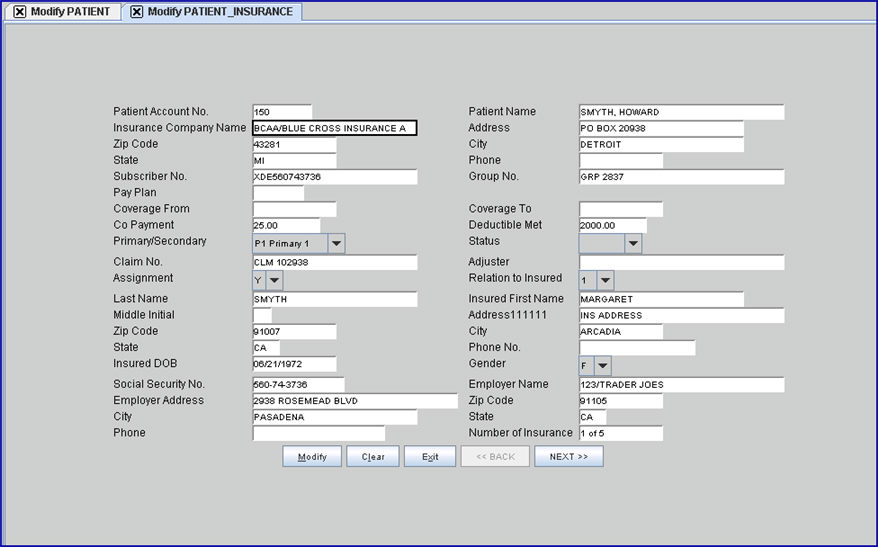Click the Modify button

click(312, 456)
